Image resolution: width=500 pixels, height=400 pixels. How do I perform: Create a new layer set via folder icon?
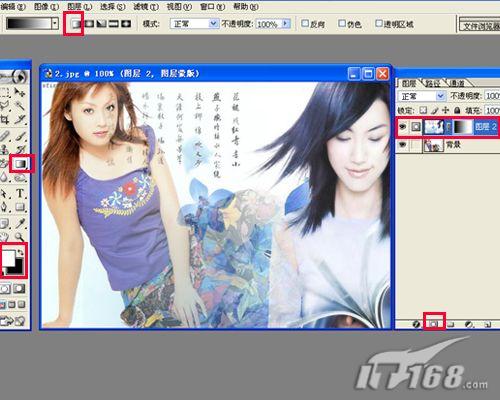(451, 324)
